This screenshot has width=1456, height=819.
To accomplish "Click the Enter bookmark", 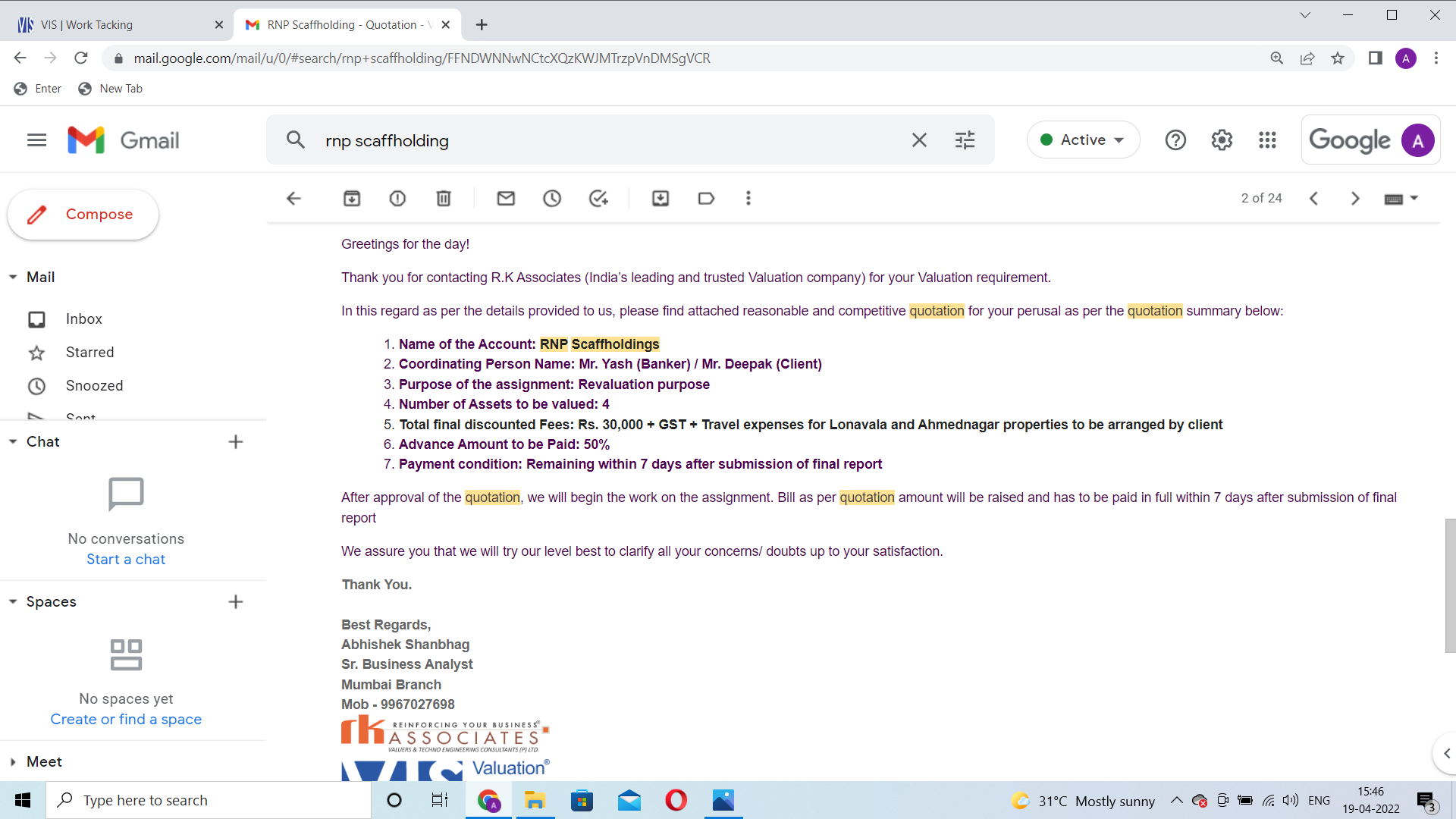I will [37, 89].
